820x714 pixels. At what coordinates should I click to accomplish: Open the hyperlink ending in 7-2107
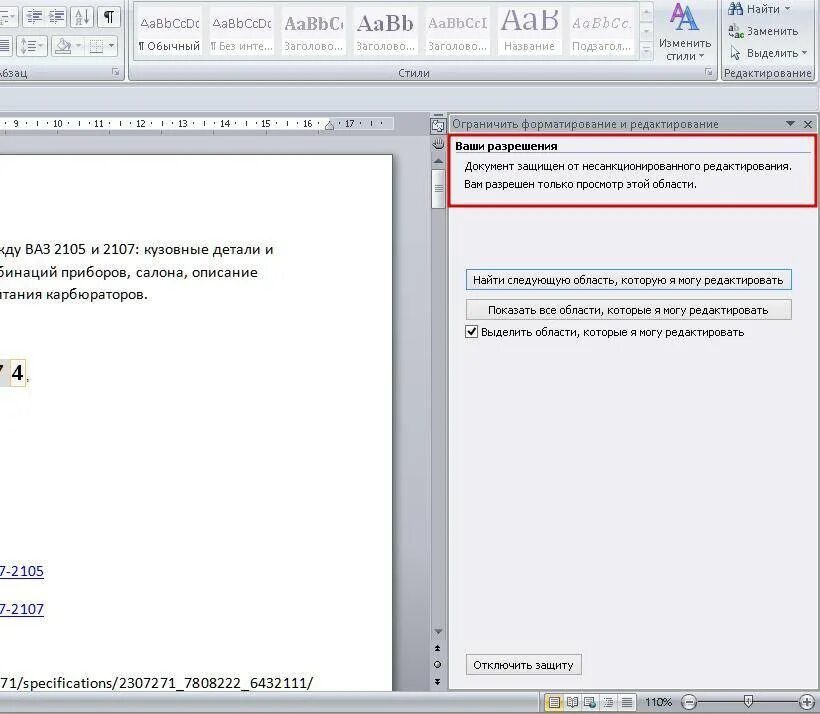[21, 609]
